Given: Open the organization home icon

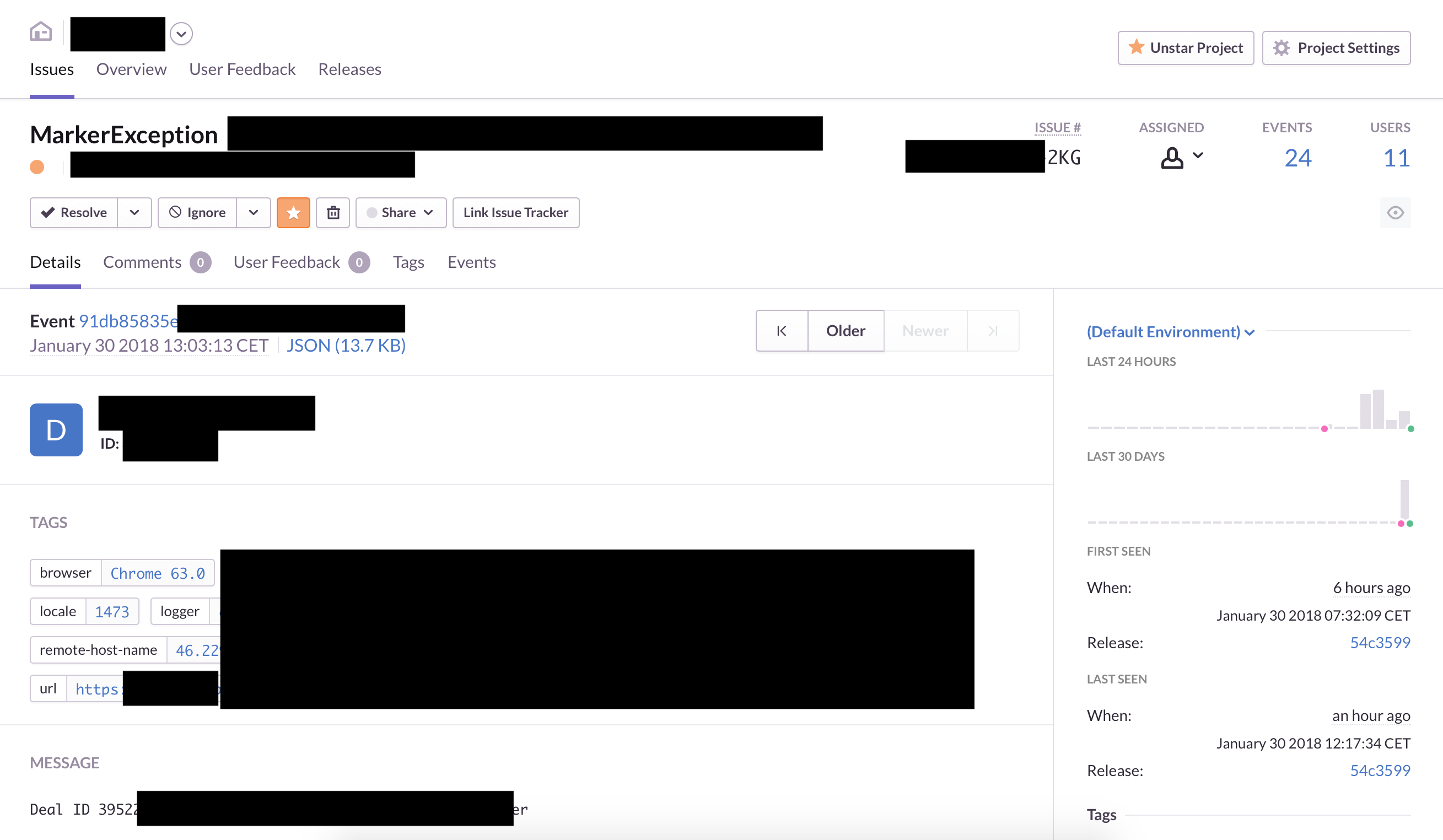Looking at the screenshot, I should 41,31.
